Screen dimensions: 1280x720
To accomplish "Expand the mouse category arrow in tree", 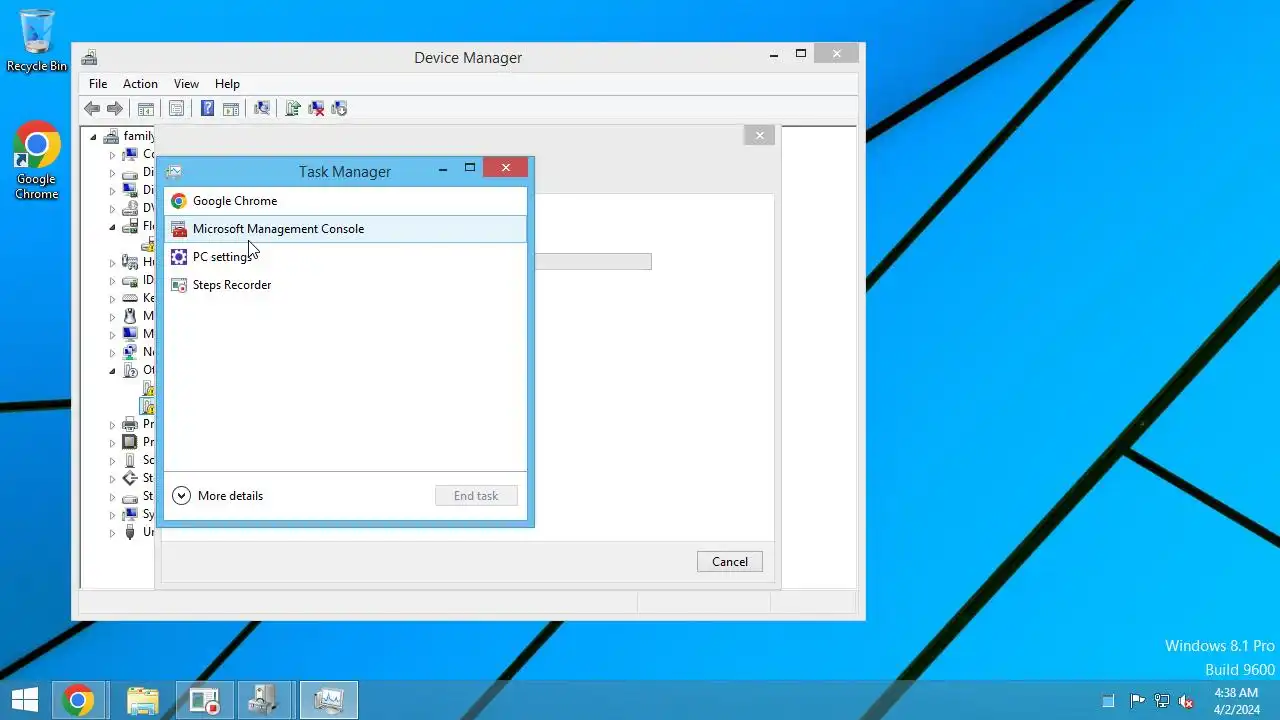I will click(112, 316).
